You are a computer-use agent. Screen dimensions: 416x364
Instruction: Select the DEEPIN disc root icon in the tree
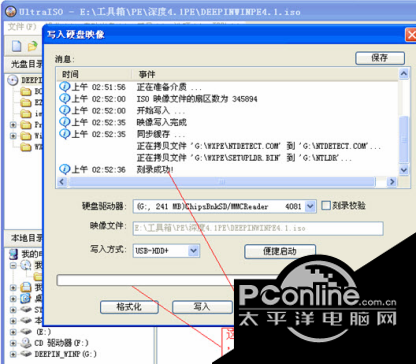click(13, 80)
